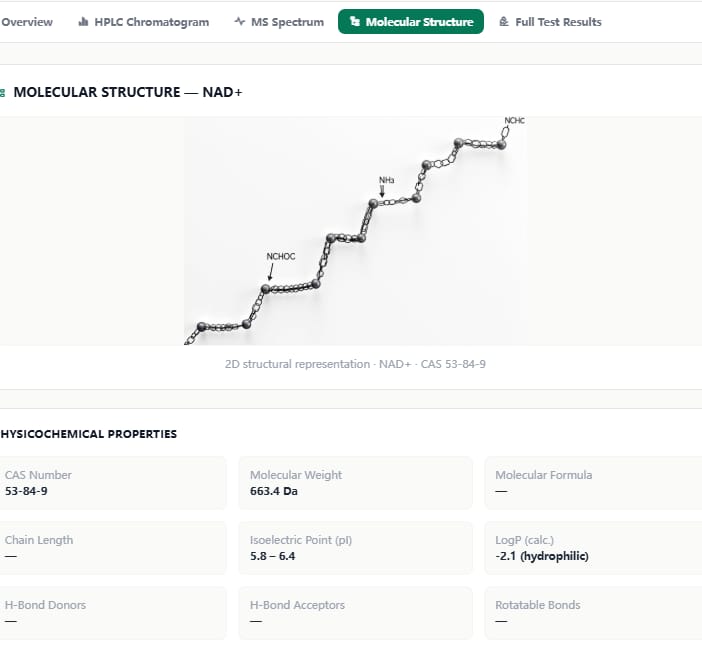Select the Molecular Structure tab
The height and width of the screenshot is (658, 702).
tap(411, 21)
